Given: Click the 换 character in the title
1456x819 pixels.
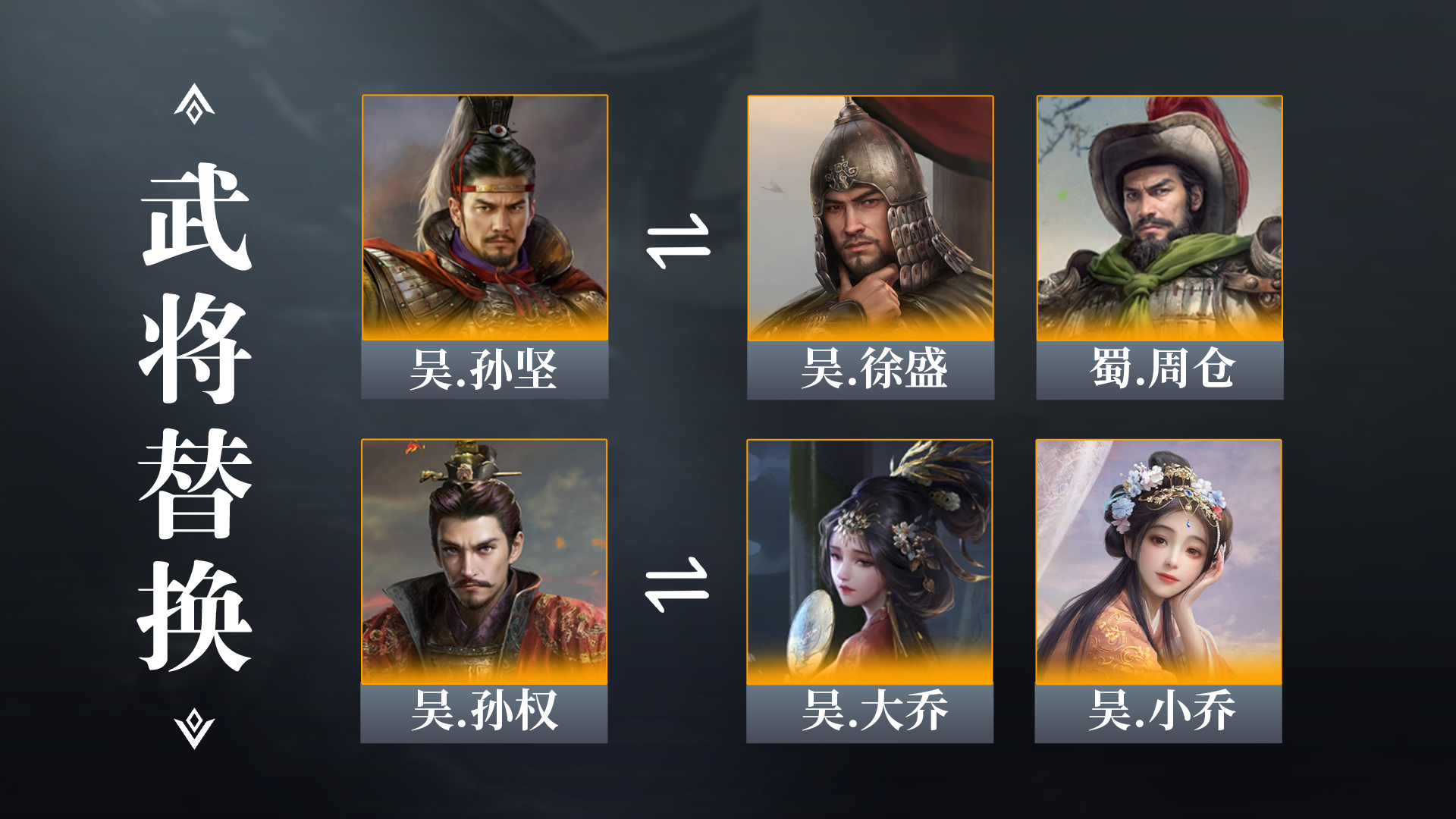Looking at the screenshot, I should [x=196, y=616].
